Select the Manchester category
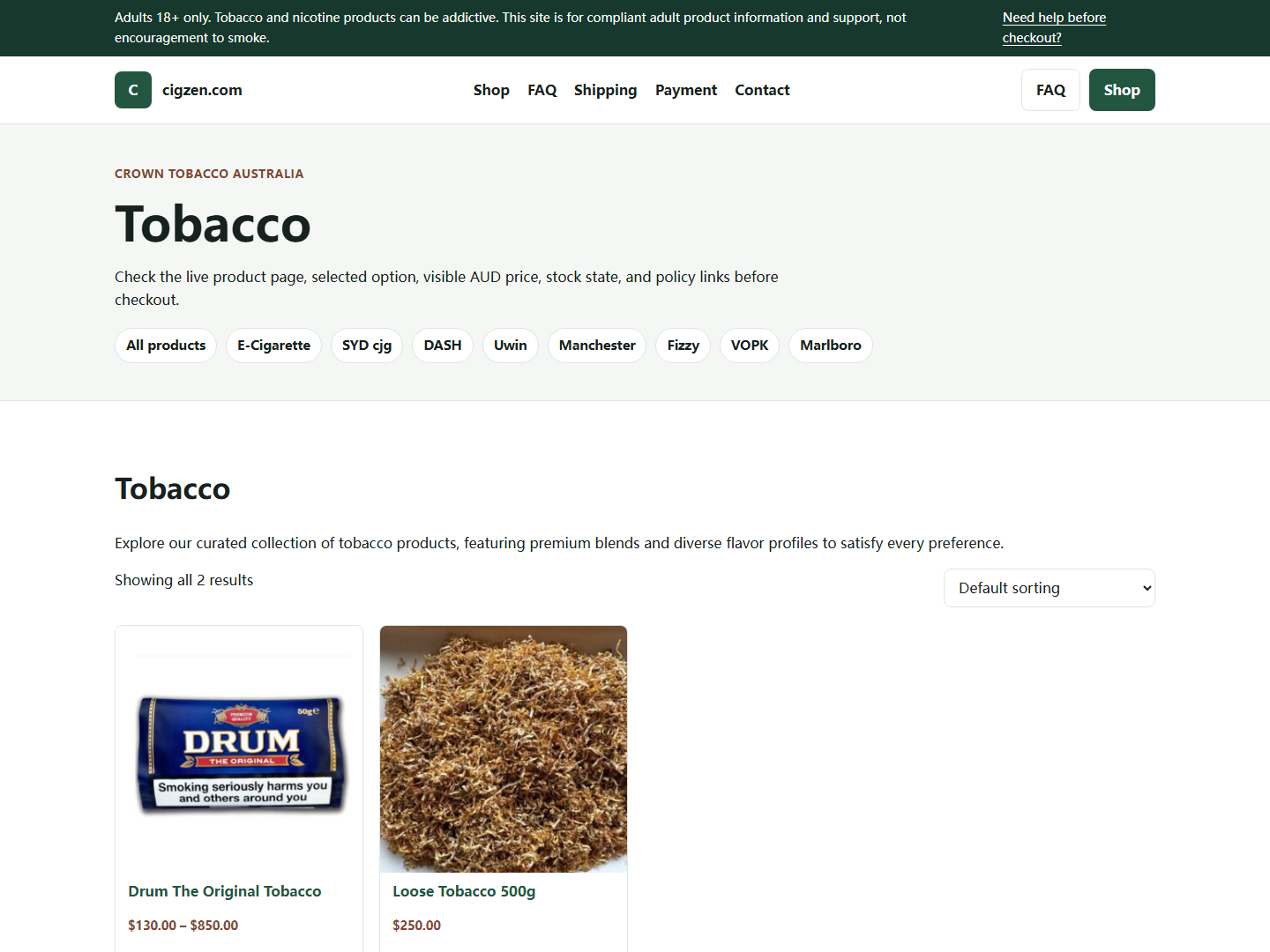This screenshot has height=952, width=1270. (597, 346)
